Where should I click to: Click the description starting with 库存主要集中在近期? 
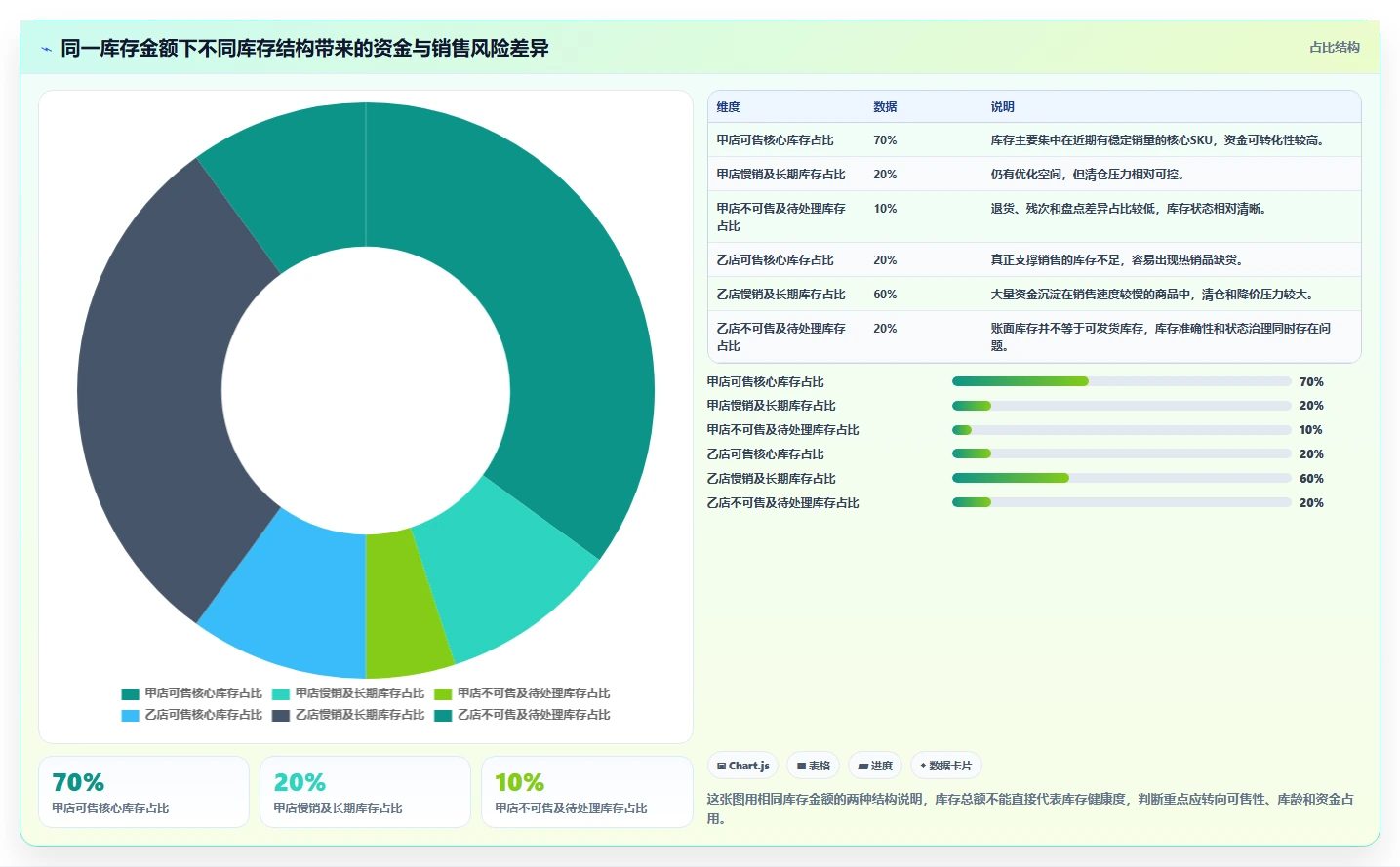1159,140
